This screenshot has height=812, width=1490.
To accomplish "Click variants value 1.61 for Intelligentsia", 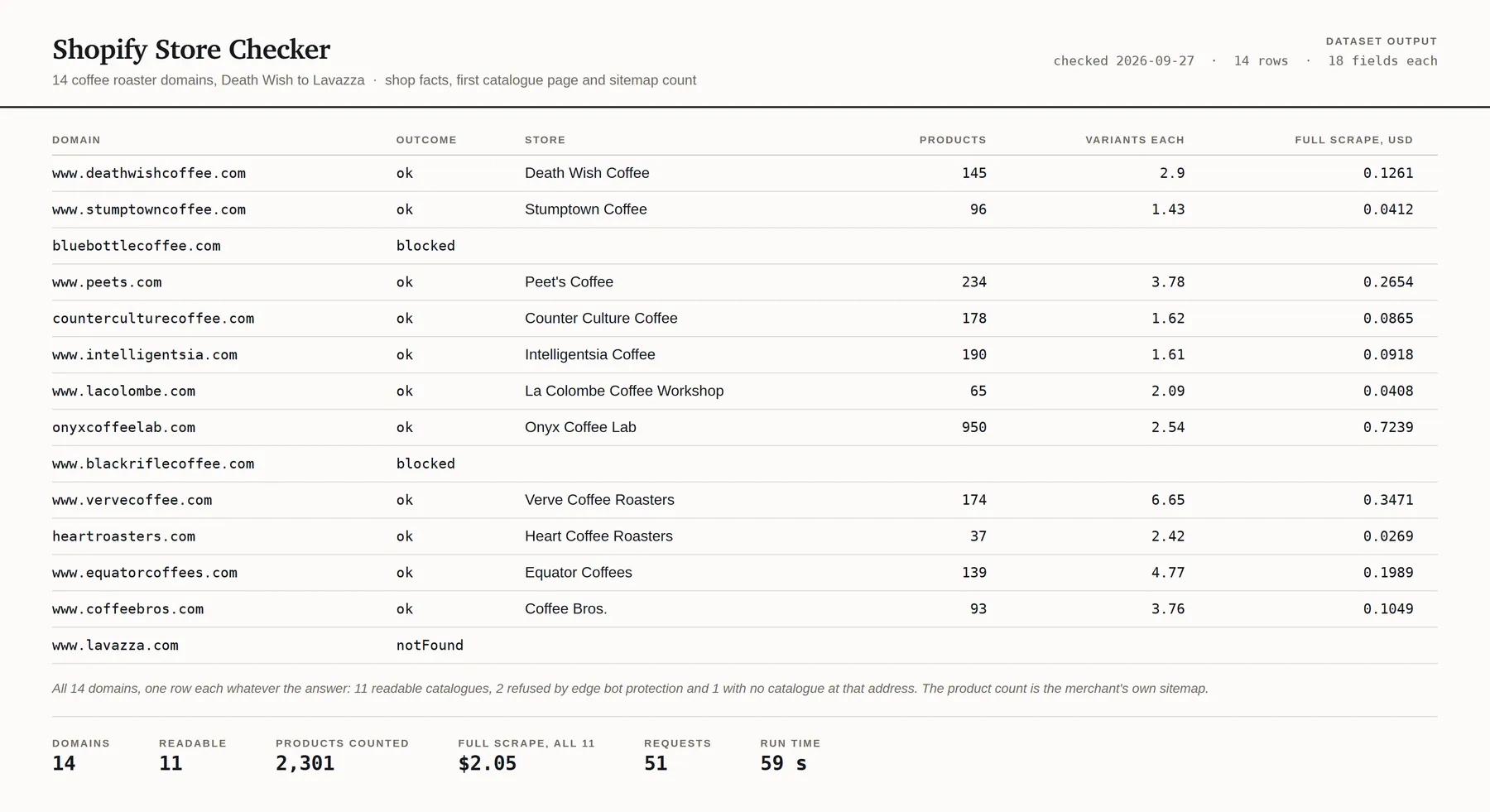I will click(1168, 355).
